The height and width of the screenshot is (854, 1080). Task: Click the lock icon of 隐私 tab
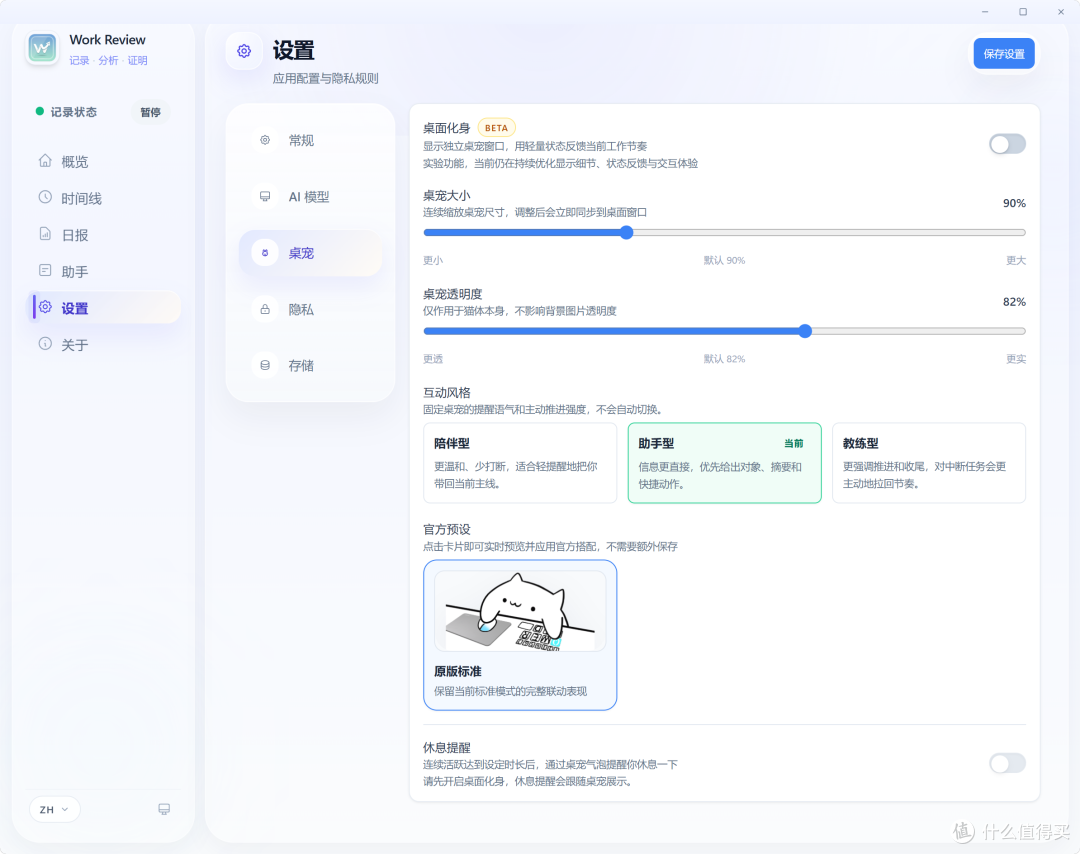pyautogui.click(x=265, y=309)
